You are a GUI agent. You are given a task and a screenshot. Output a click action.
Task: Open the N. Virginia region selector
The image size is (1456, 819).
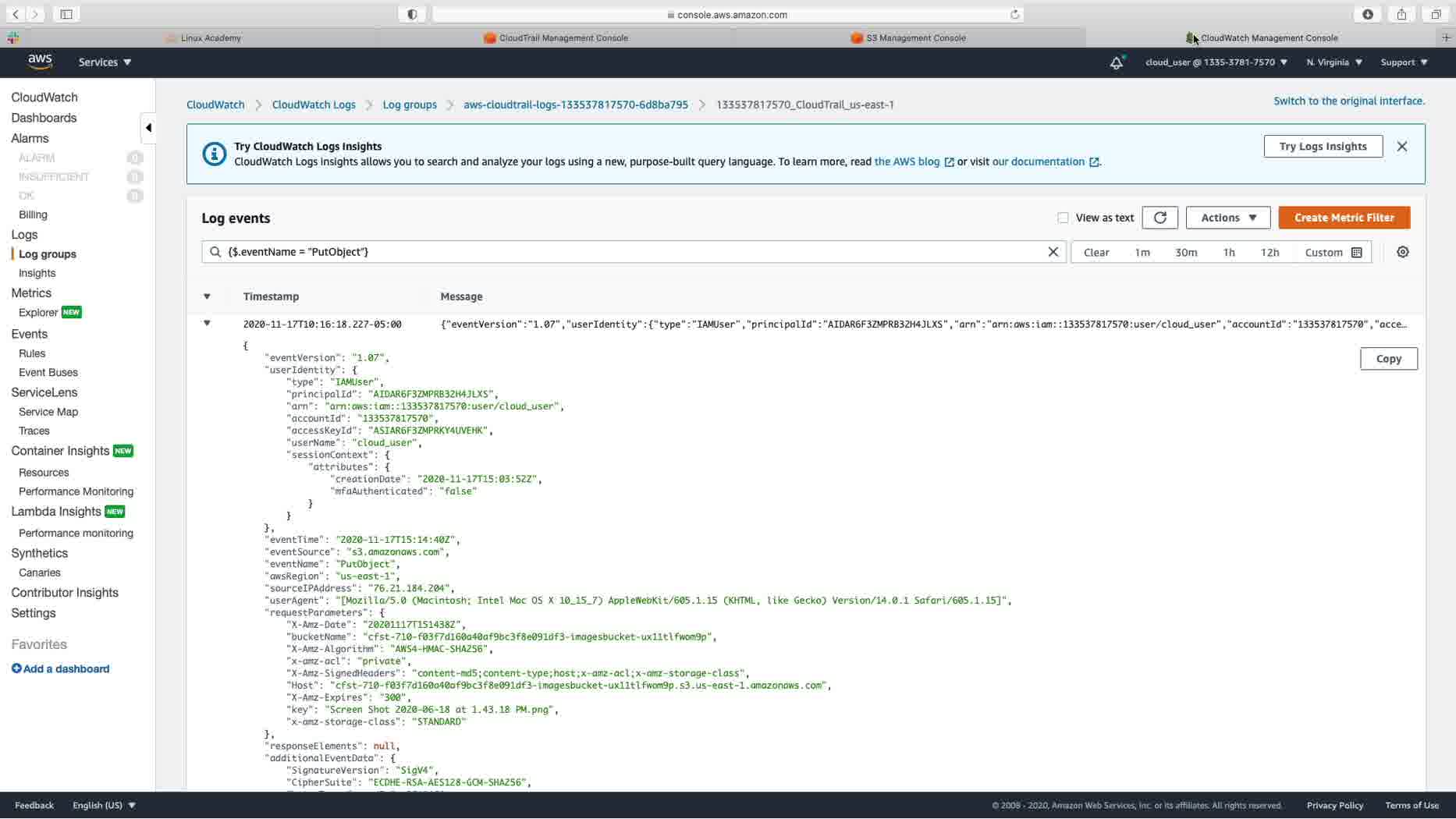coord(1333,62)
